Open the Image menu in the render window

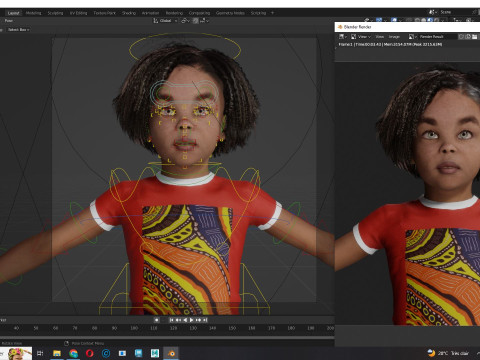point(394,37)
